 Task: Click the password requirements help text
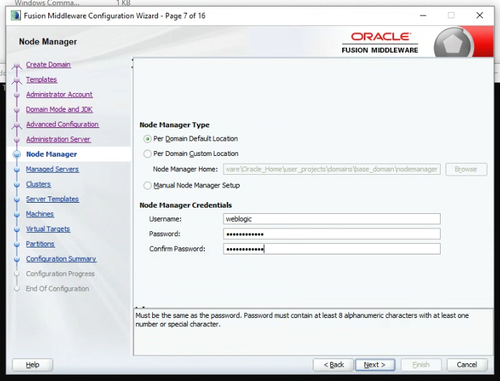coord(302,320)
